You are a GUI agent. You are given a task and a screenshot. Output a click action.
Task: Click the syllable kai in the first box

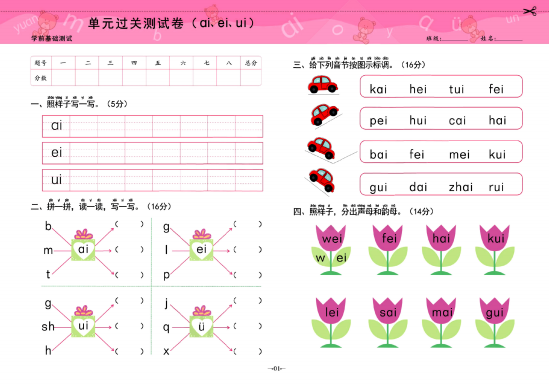pyautogui.click(x=378, y=89)
